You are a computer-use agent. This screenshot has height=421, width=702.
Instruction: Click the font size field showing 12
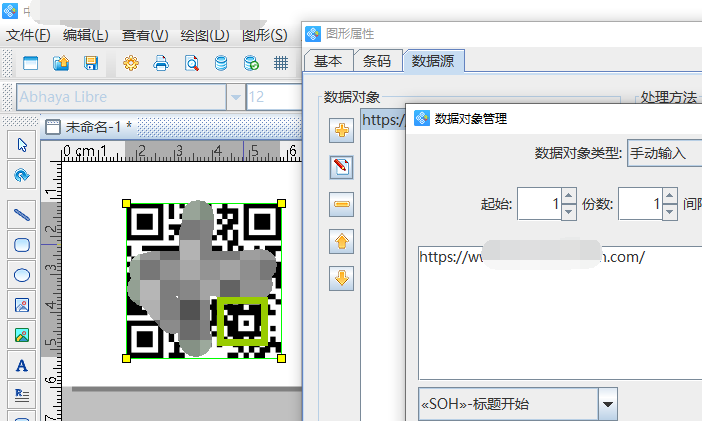pos(274,97)
